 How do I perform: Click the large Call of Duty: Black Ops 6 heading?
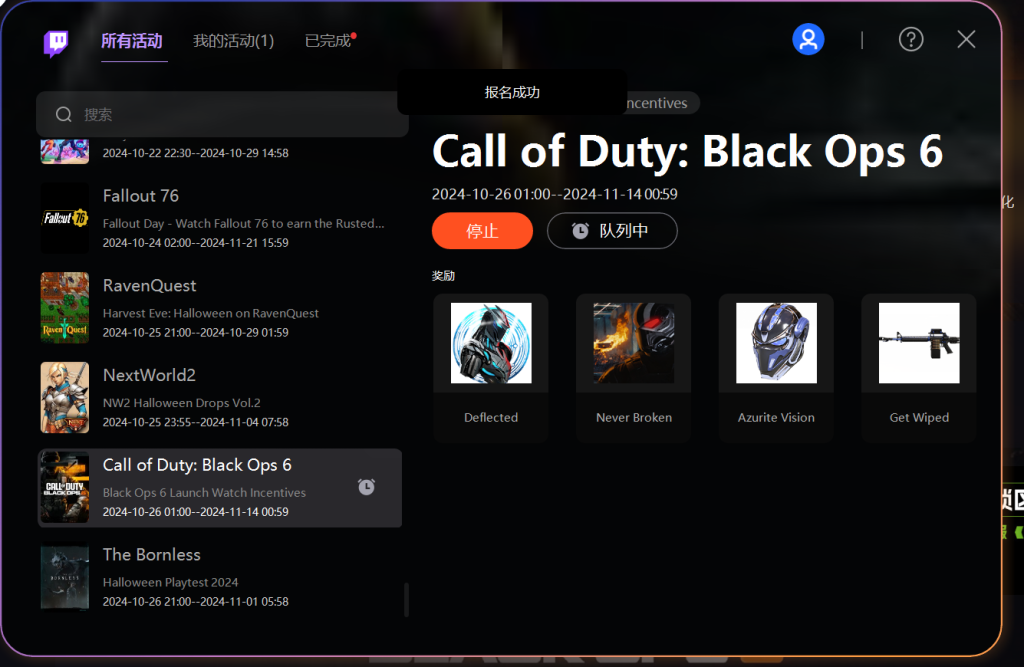(x=688, y=152)
